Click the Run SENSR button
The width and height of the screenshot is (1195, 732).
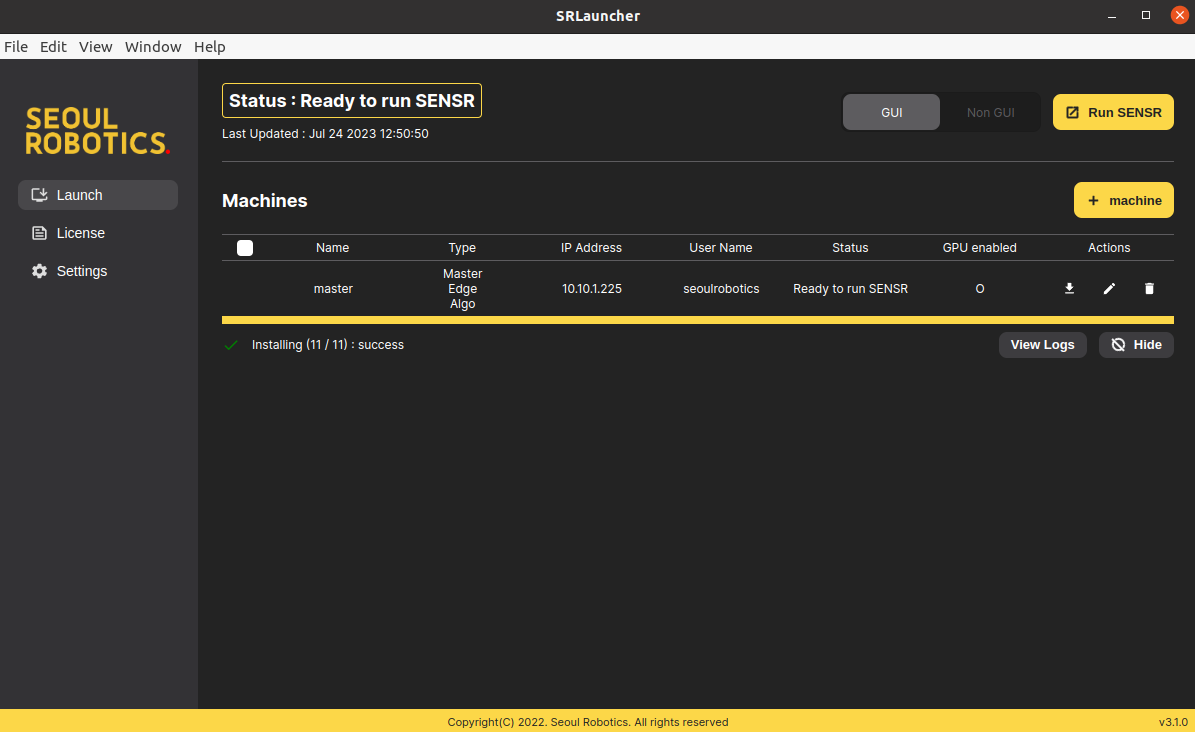click(1113, 112)
